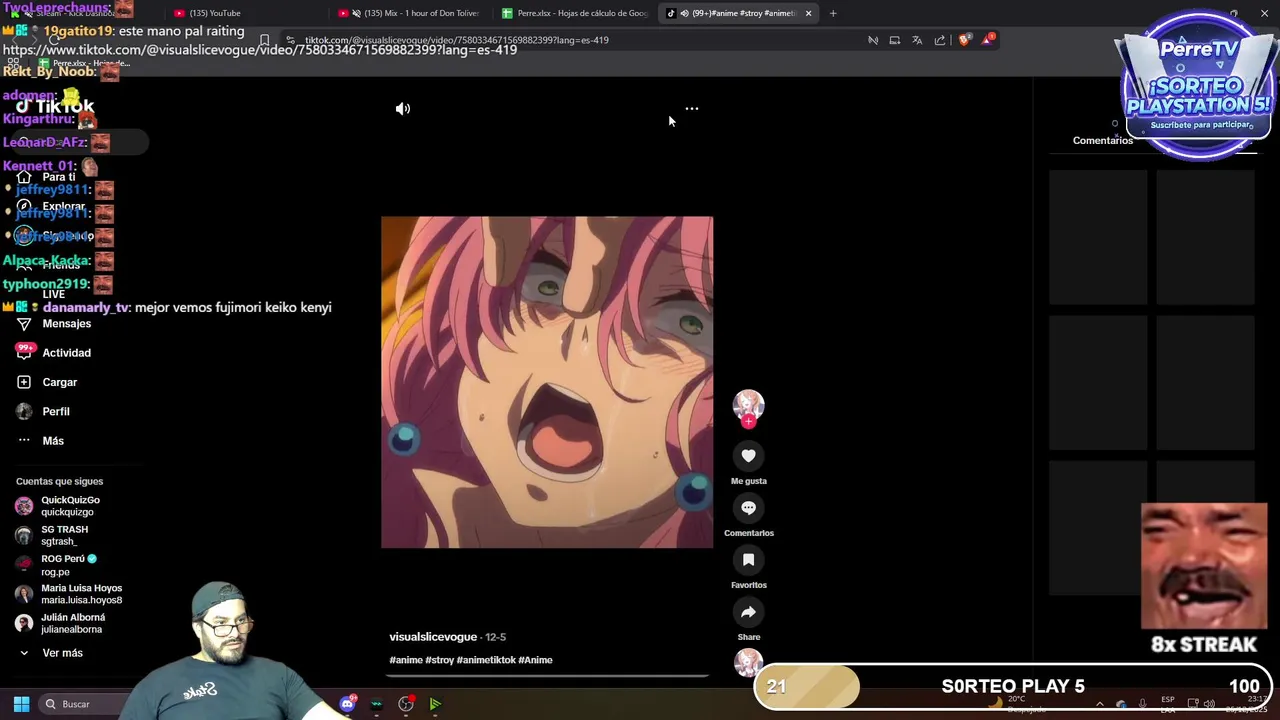Image resolution: width=1280 pixels, height=720 pixels.
Task: Click the picture-in-picture icon in the address bar
Action: tap(894, 40)
